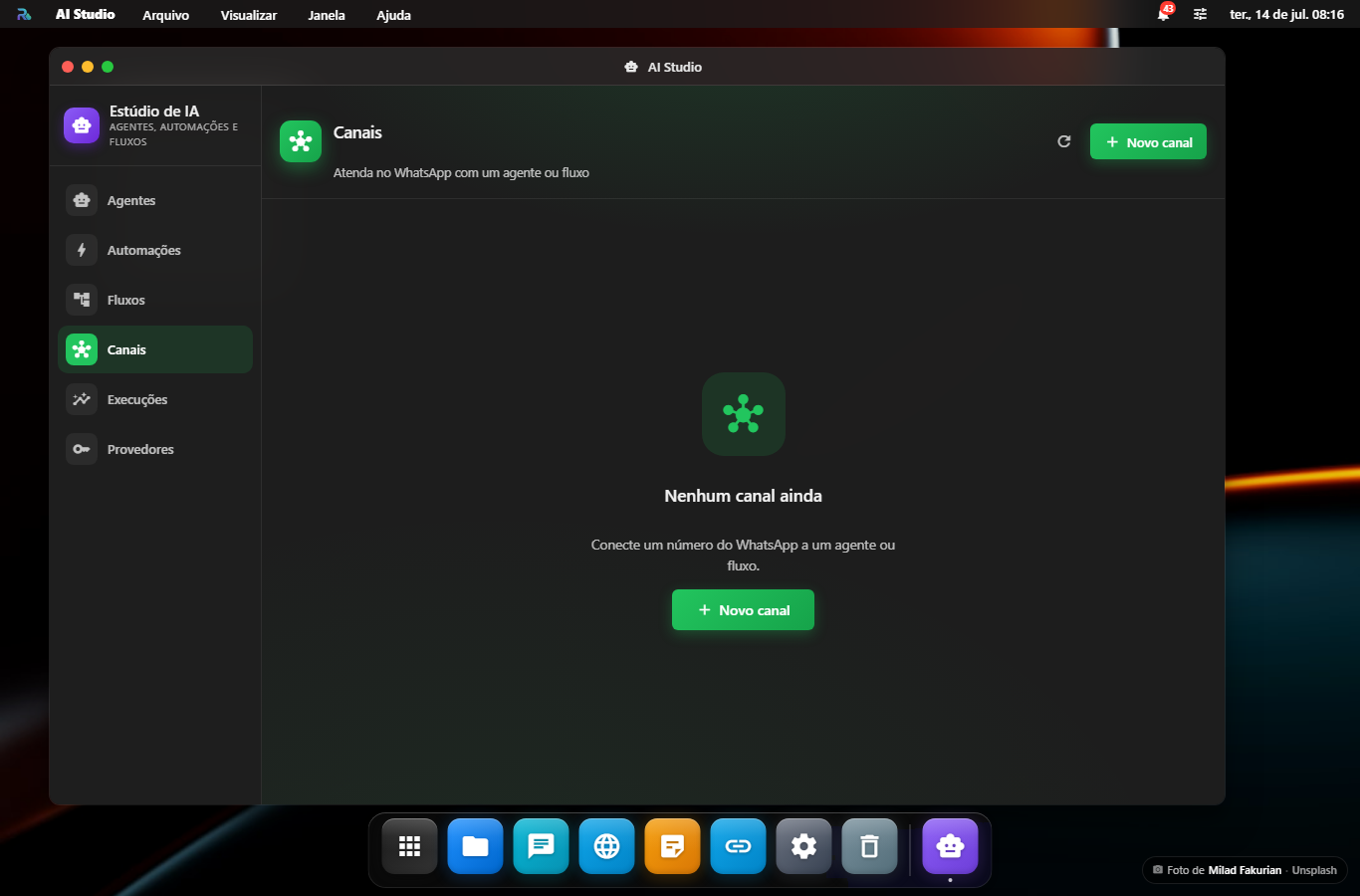Click the centered Novo canal button
Image resolution: width=1360 pixels, height=896 pixels.
743,609
